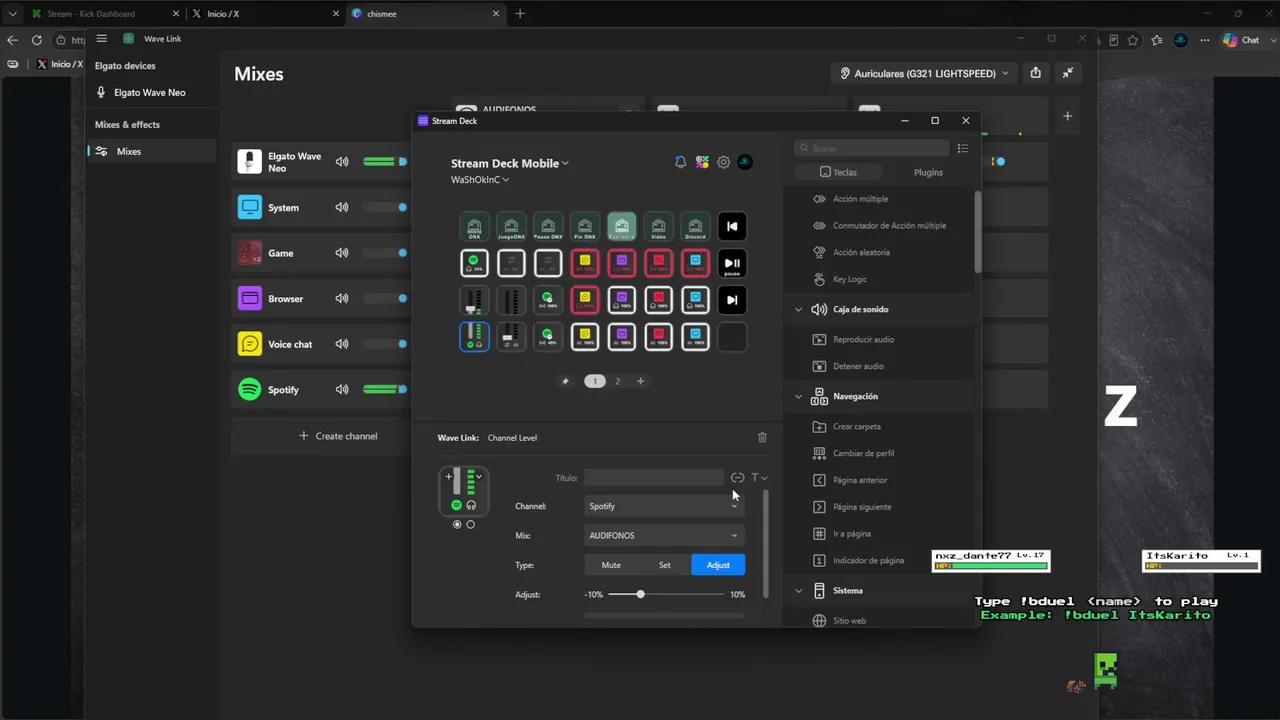Select the next track key on the deck

(732, 300)
